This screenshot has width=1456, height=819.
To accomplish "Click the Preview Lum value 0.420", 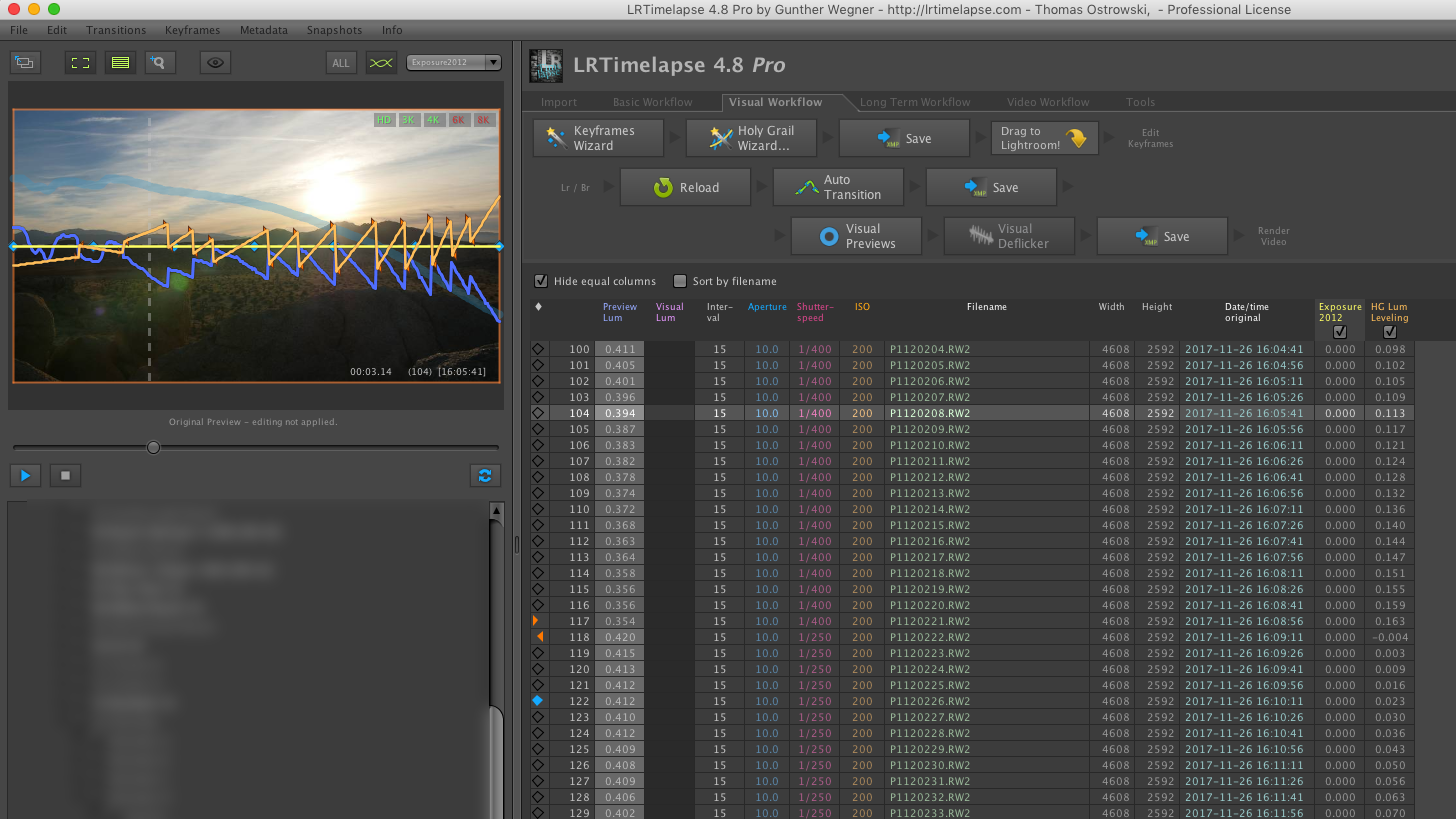I will (619, 637).
